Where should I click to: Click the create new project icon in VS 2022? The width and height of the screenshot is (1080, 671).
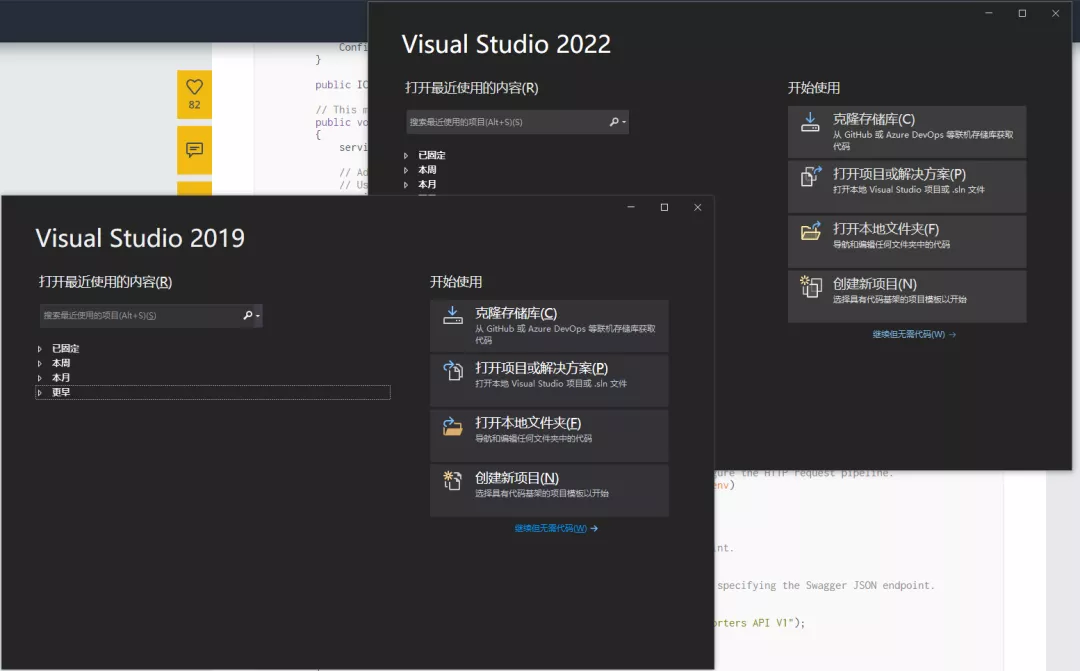point(811,286)
